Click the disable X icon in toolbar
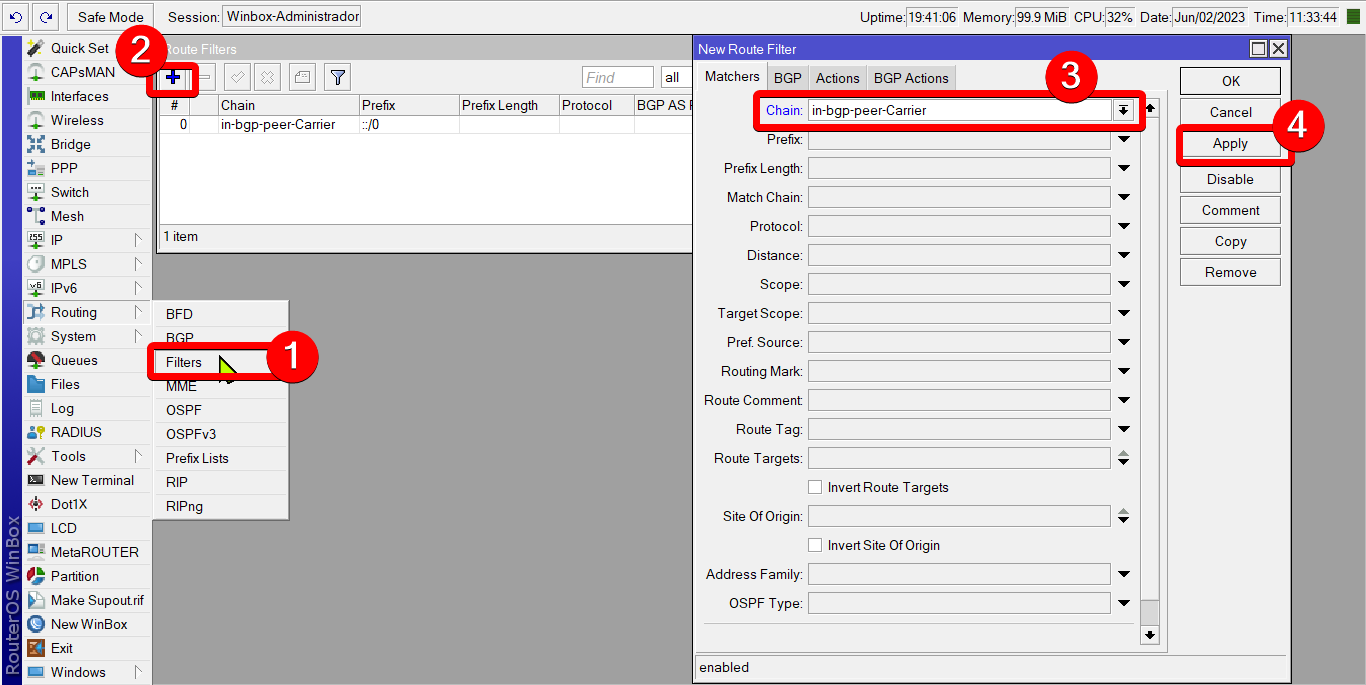 pyautogui.click(x=267, y=77)
